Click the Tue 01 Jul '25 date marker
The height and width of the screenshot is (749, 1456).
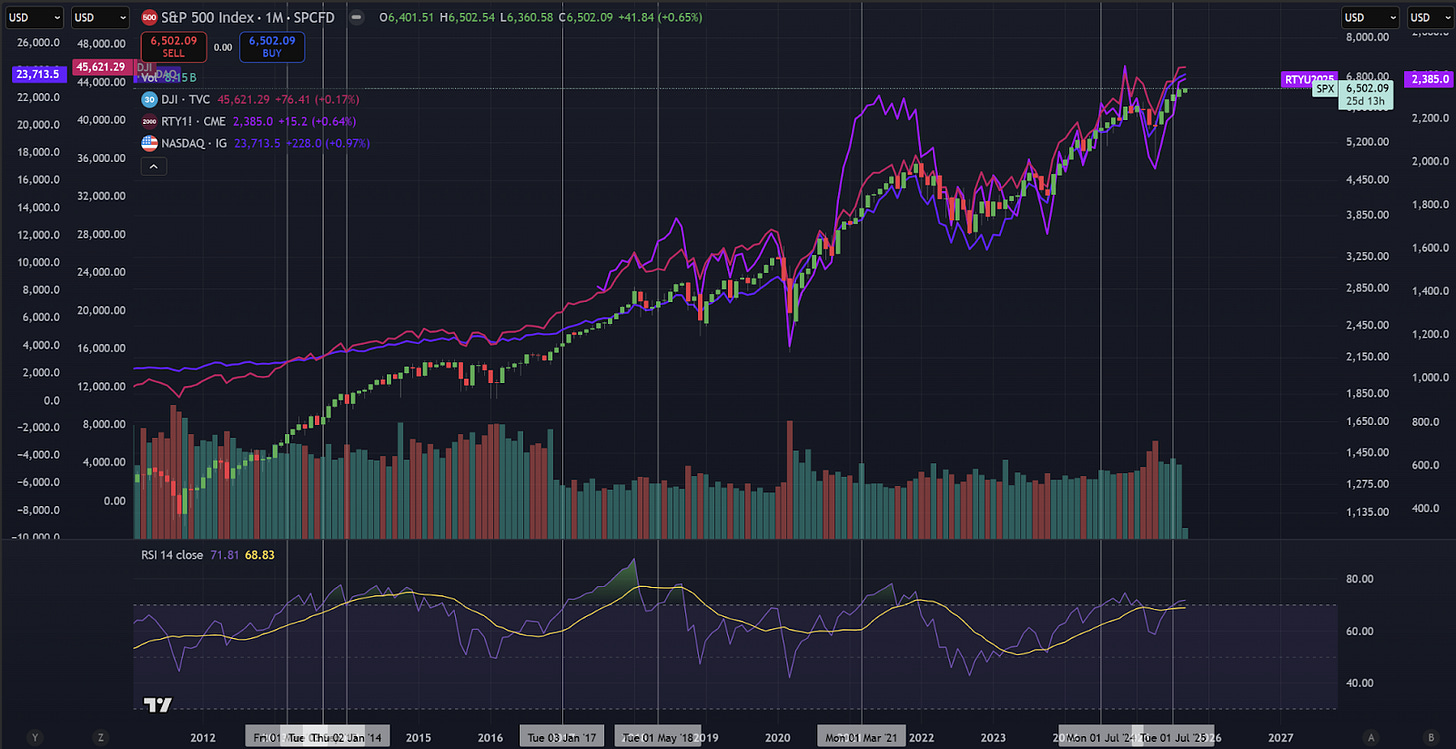click(1172, 737)
